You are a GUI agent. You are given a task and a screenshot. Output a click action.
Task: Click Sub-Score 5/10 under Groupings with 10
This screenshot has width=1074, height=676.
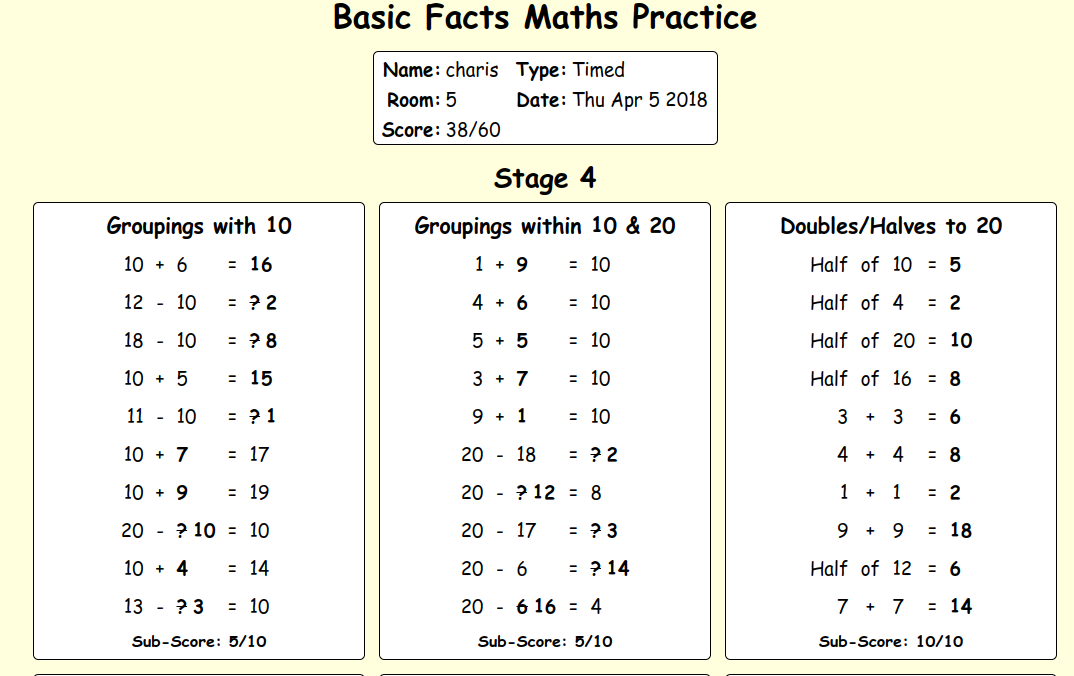coord(199,642)
